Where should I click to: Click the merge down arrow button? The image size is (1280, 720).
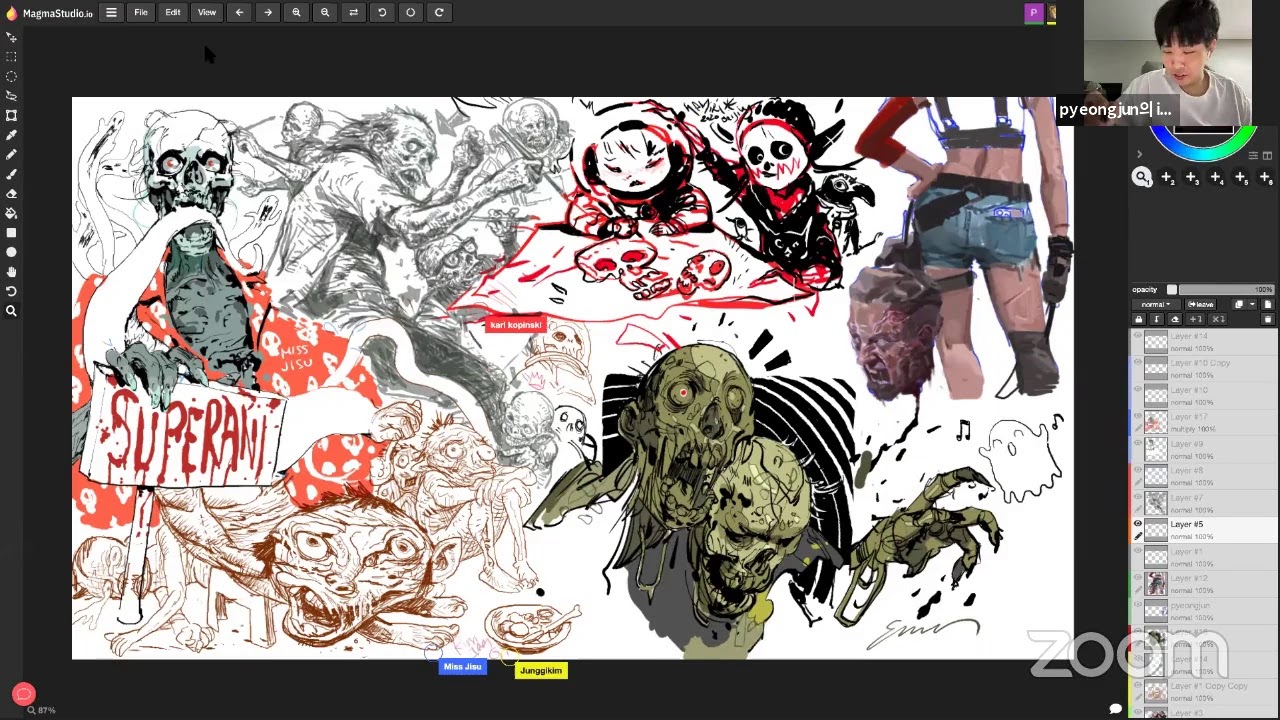(1157, 319)
